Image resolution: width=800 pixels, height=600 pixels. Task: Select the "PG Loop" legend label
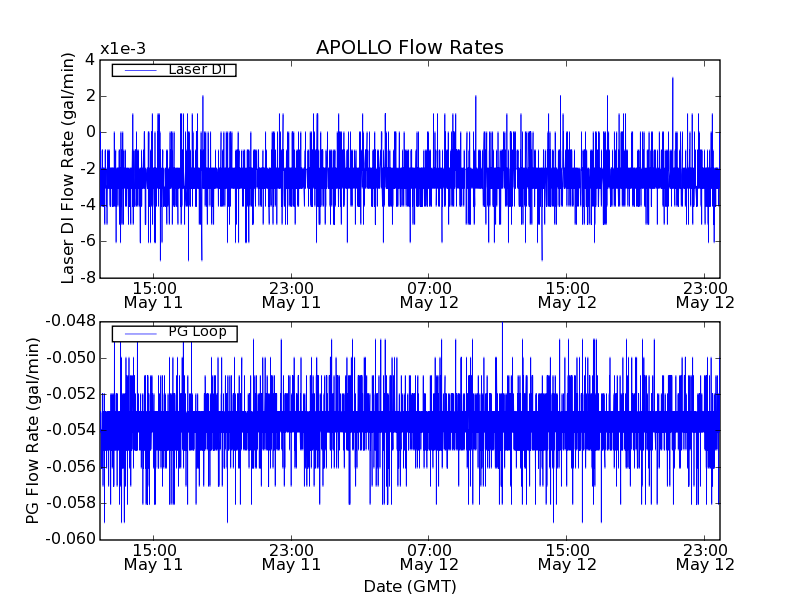197,332
